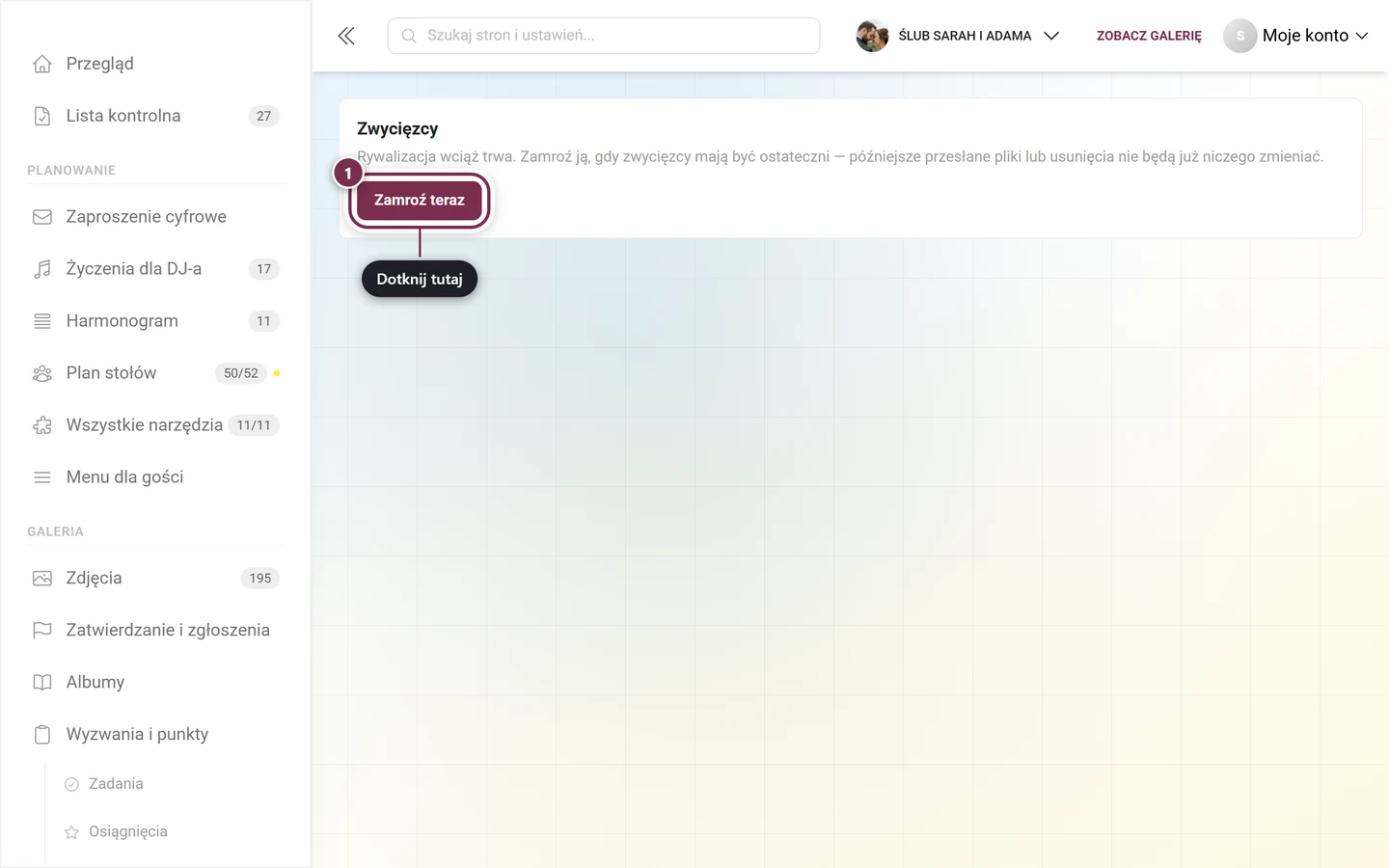The image size is (1389, 868).
Task: Click the couple's event avatar thumbnail
Action: pos(872,36)
